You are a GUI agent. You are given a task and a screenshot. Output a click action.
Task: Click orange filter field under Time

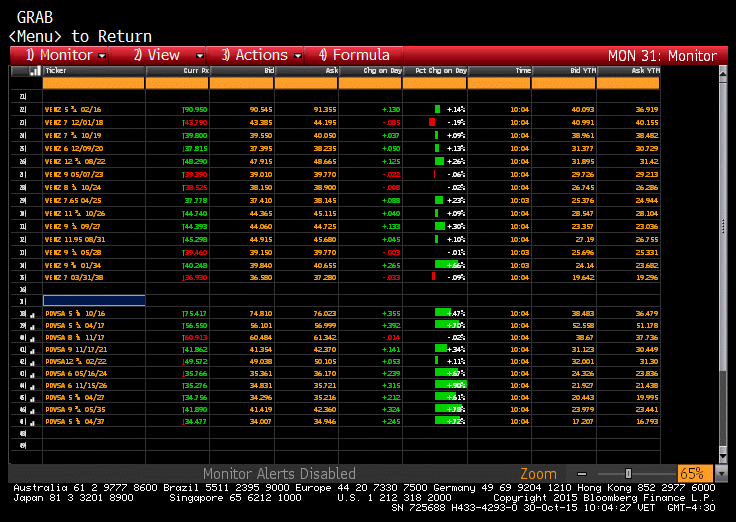tap(499, 84)
